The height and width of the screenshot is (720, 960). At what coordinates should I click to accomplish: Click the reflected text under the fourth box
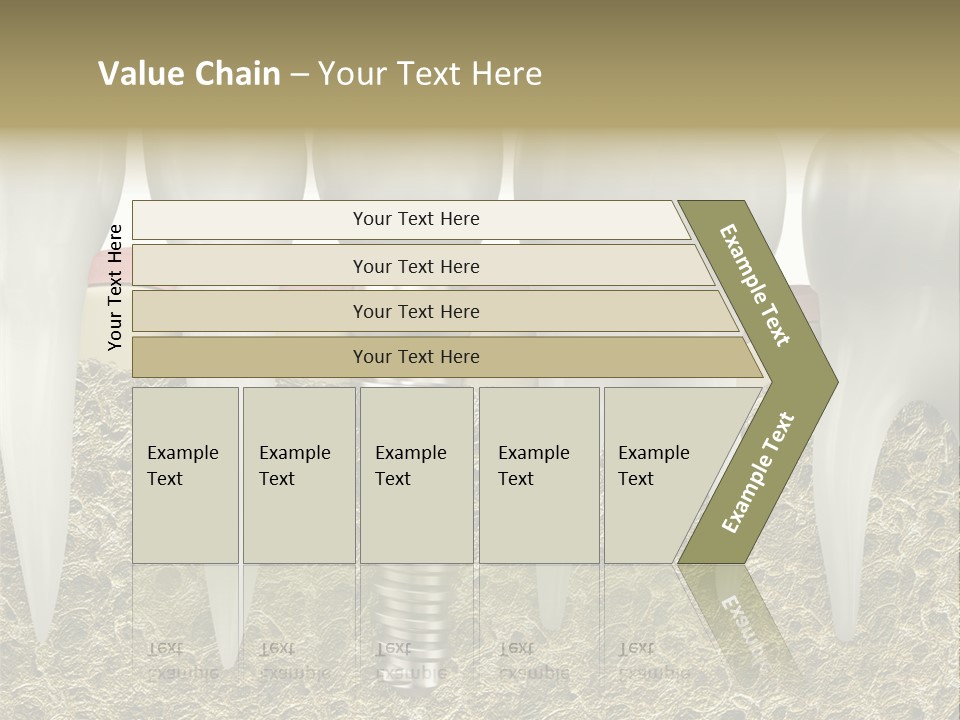coord(533,660)
